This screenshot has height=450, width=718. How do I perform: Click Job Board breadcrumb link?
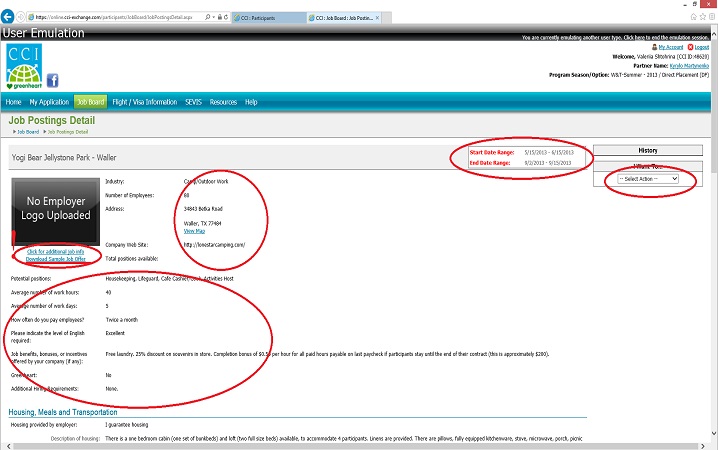[28, 132]
